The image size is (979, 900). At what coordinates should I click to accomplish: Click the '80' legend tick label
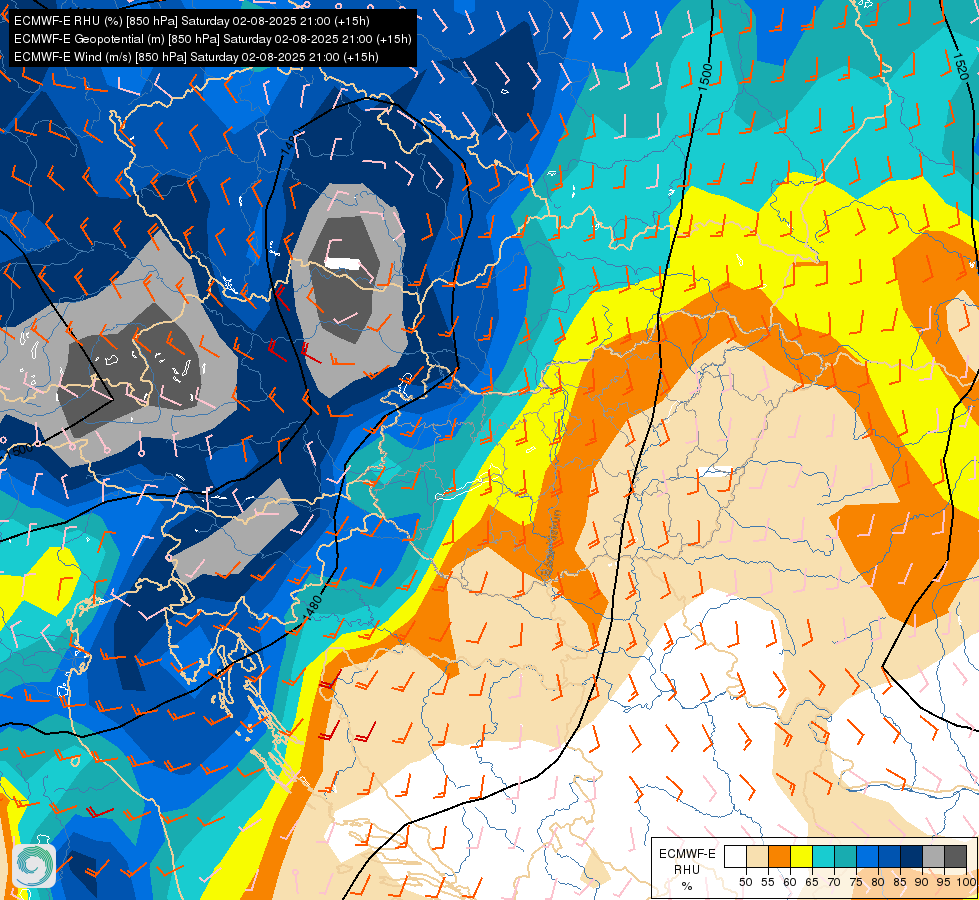878,882
